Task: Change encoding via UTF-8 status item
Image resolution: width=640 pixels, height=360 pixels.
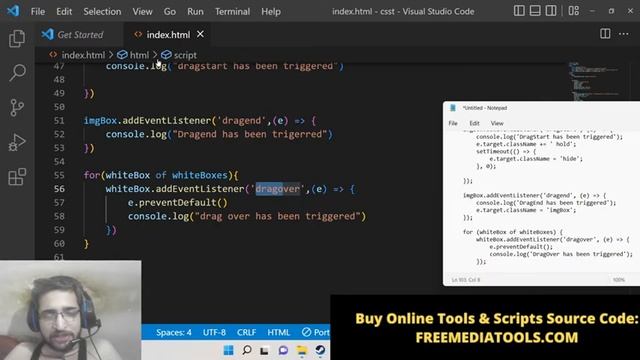Action: pos(214,332)
